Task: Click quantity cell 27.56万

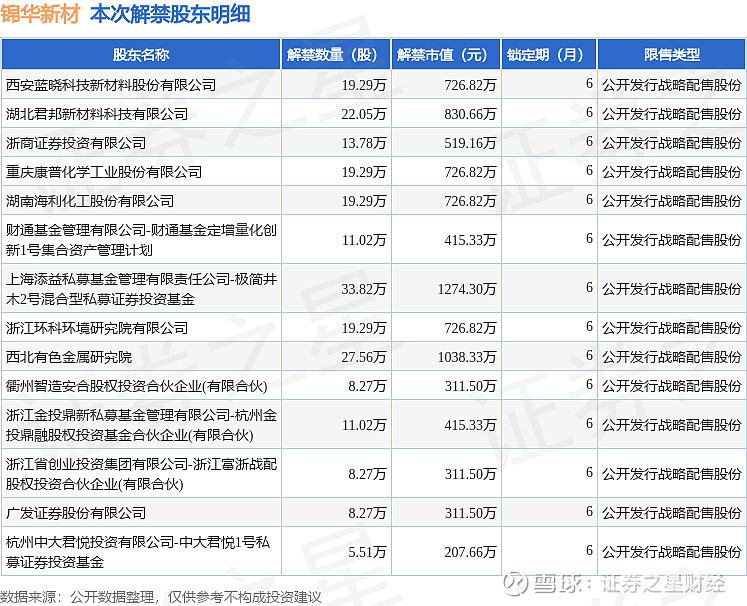Action: pyautogui.click(x=363, y=357)
